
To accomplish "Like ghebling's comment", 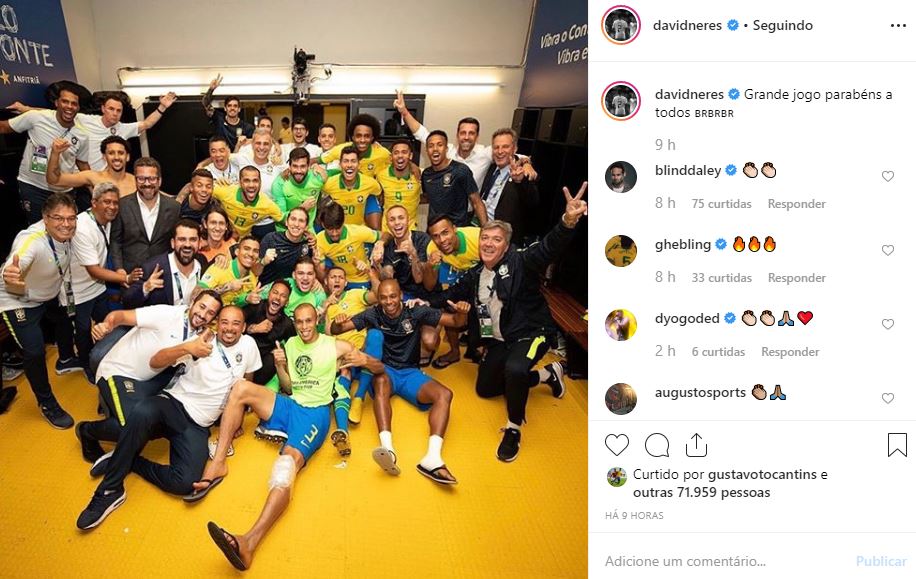I will coord(888,250).
